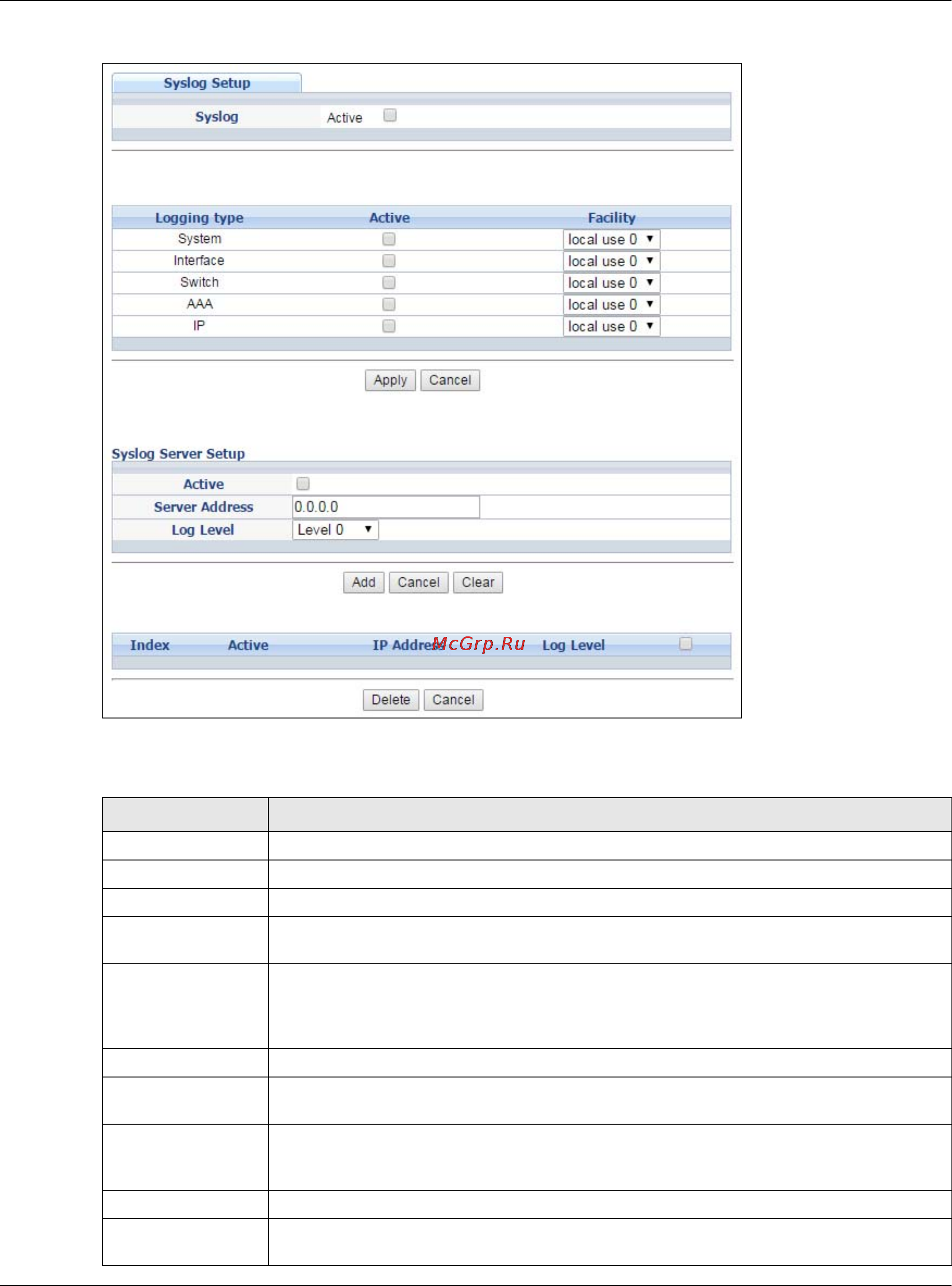Open the System Facility dropdown

point(612,239)
